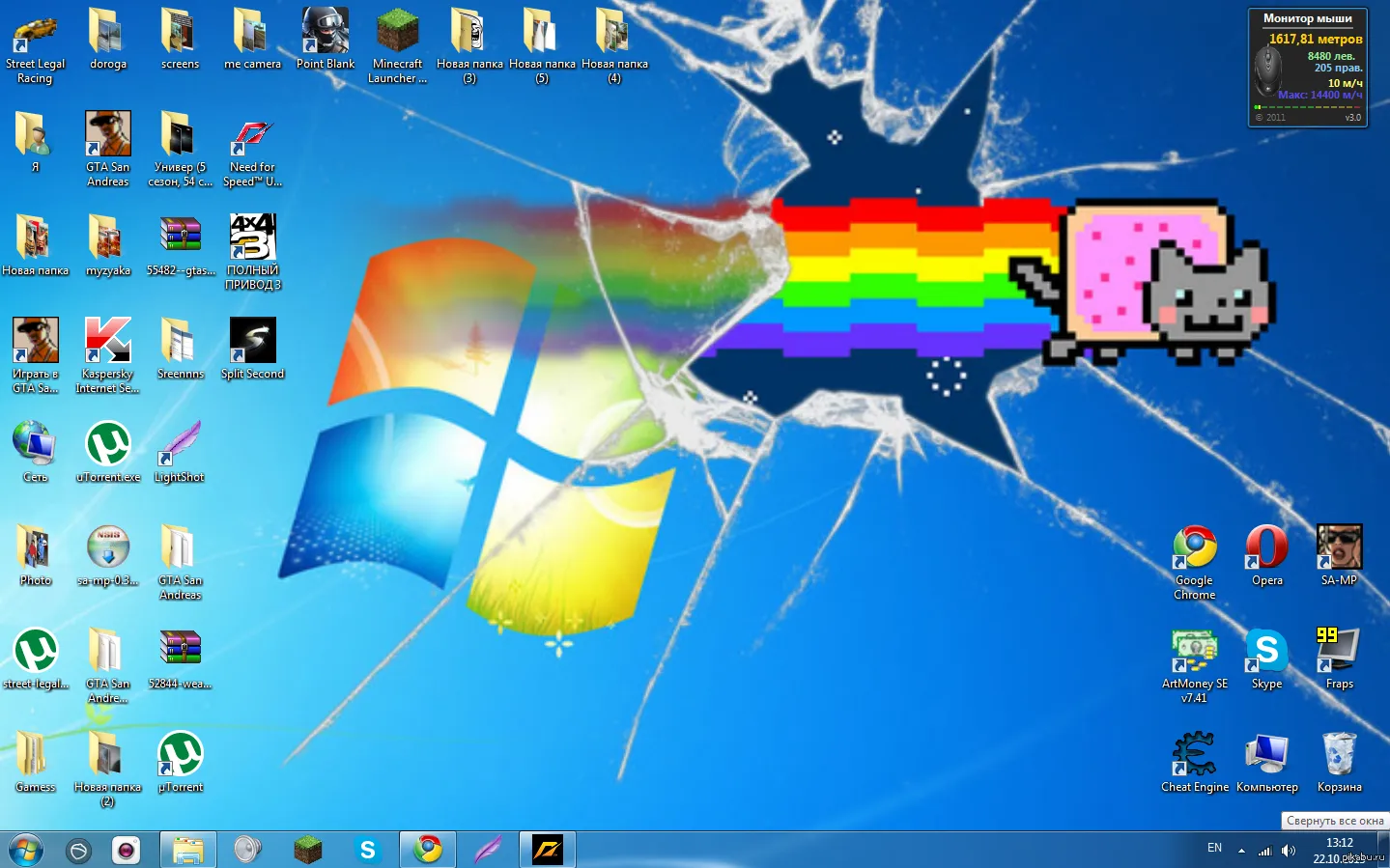Viewport: 1390px width, 868px height.
Task: Switch to Skype in taskbar
Action: pos(367,850)
